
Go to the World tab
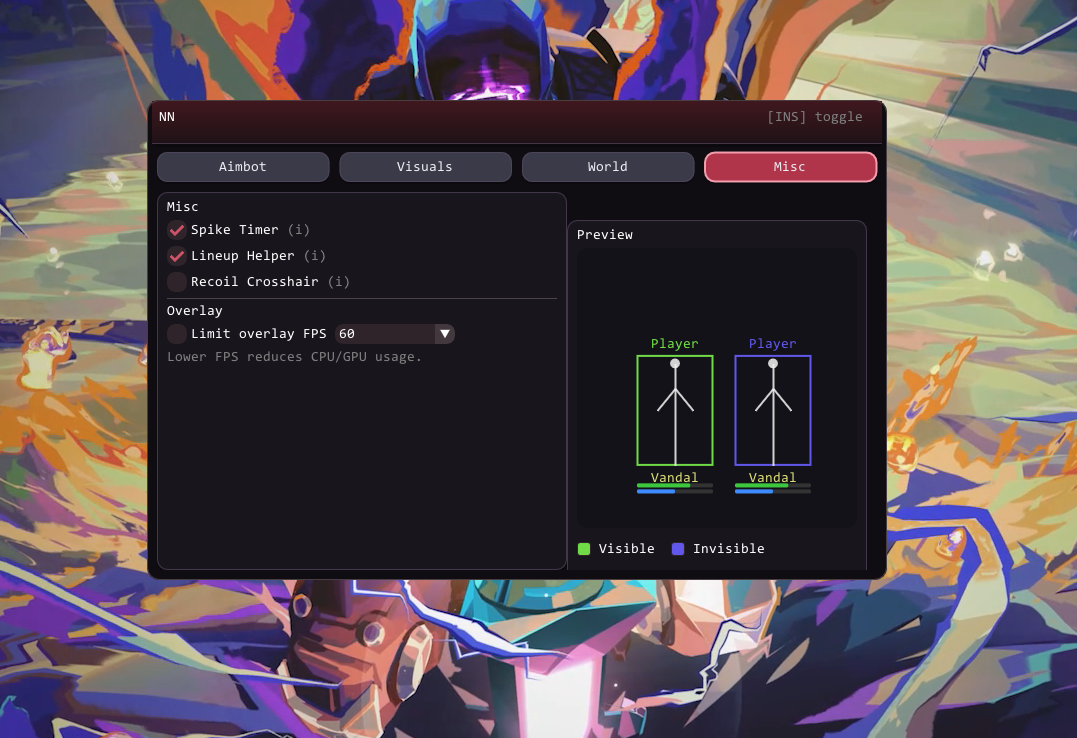point(608,167)
